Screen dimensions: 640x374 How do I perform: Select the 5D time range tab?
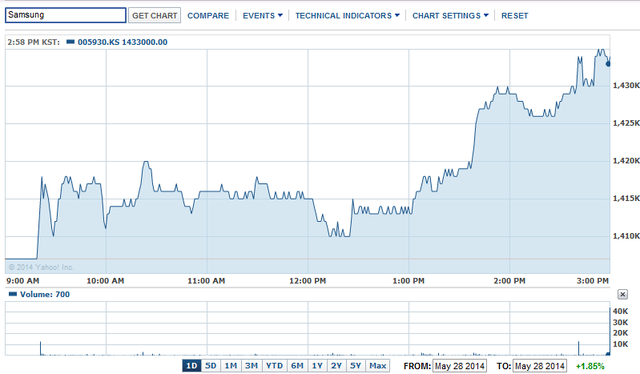click(211, 366)
